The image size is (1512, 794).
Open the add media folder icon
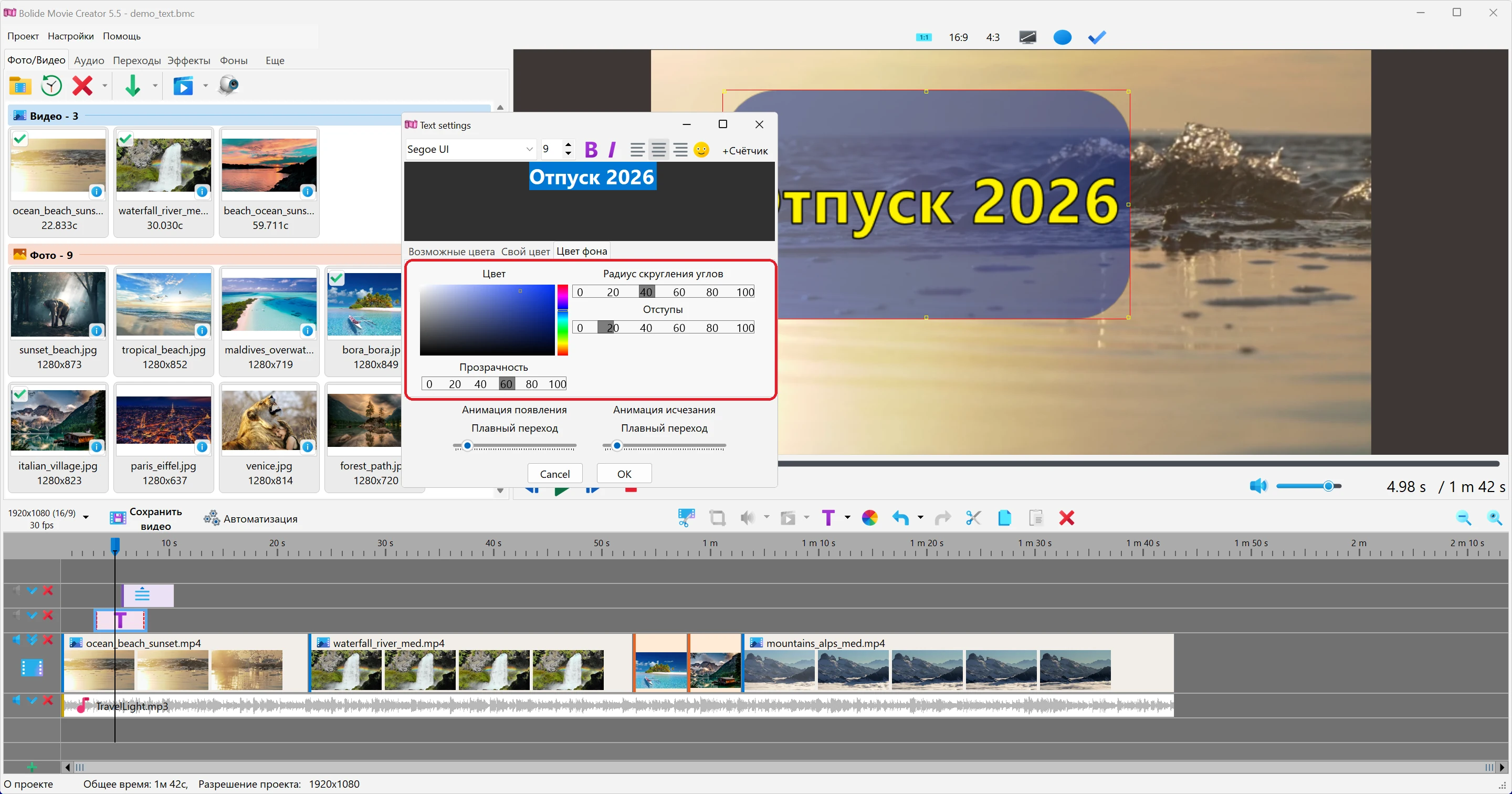click(20, 86)
